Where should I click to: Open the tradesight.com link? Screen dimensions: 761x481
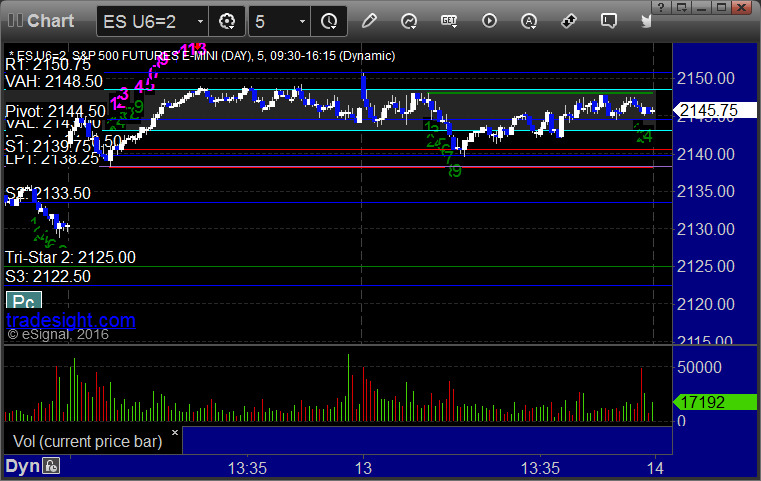click(x=71, y=320)
